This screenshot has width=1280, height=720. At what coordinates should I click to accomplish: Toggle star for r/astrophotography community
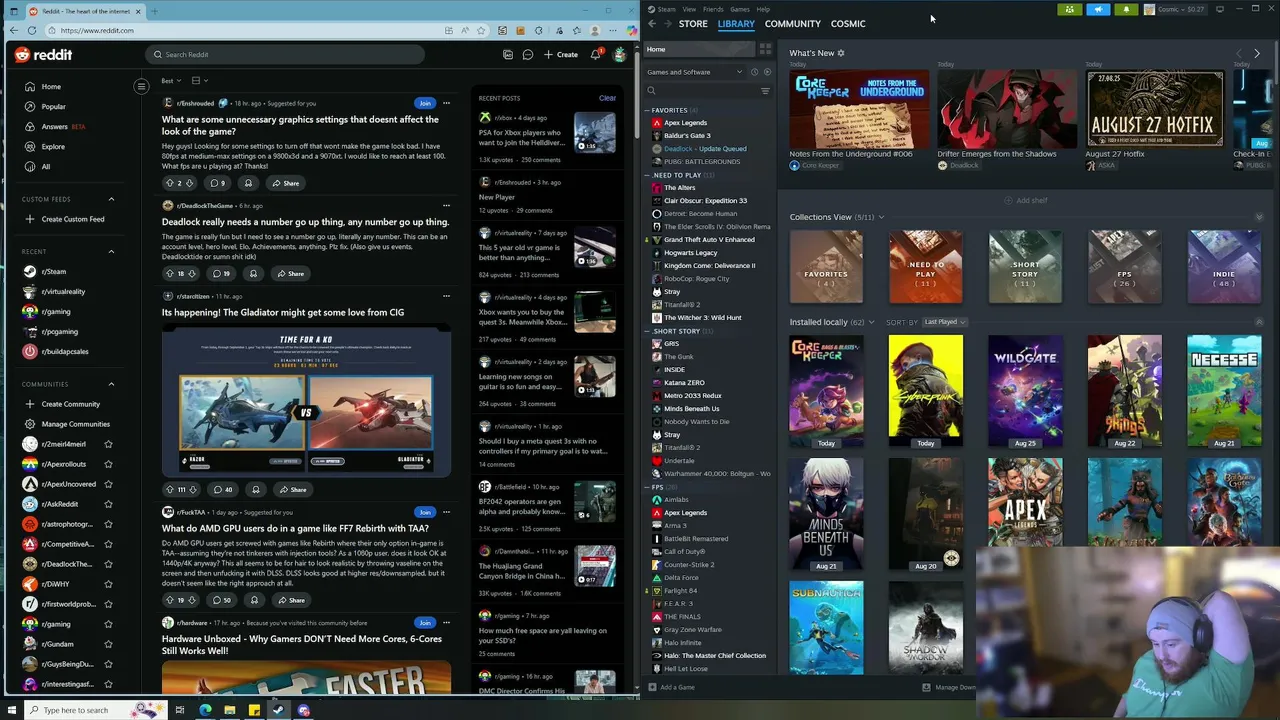(108, 524)
